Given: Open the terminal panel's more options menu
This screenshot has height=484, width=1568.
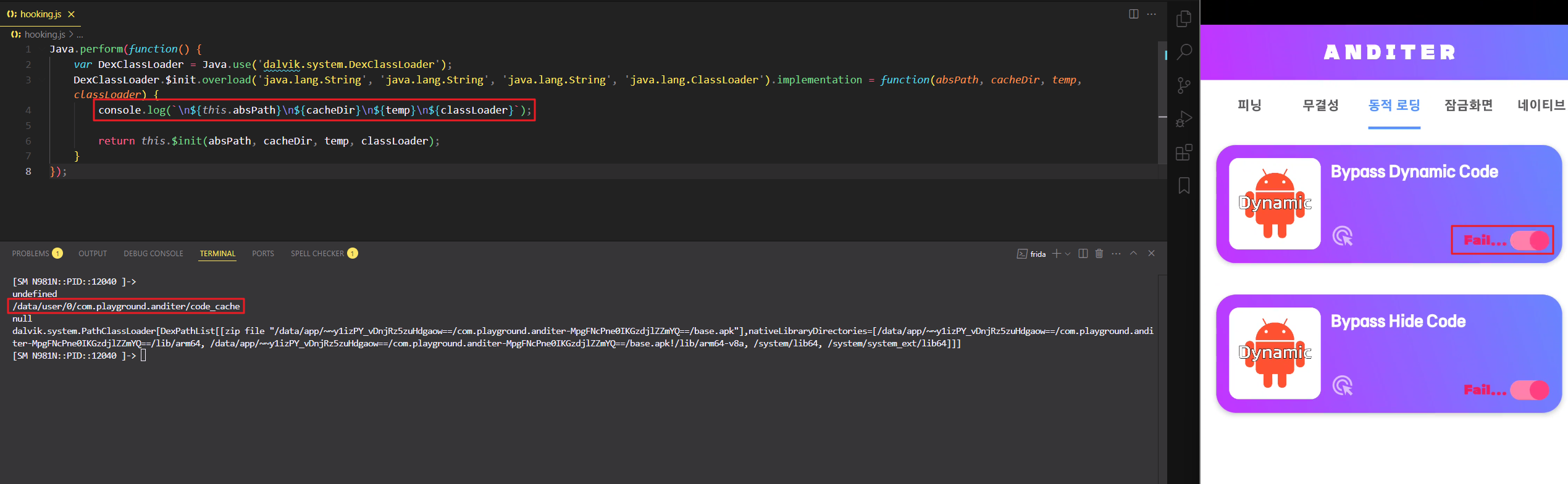Looking at the screenshot, I should (1116, 254).
